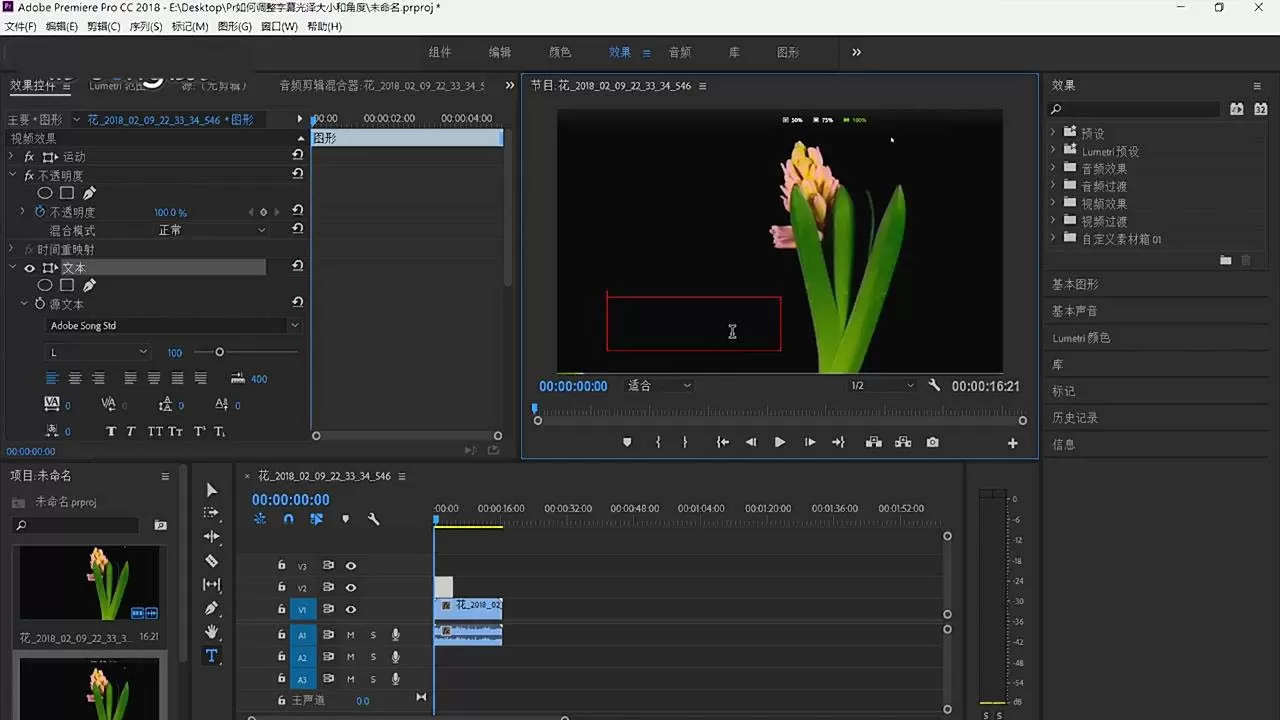This screenshot has width=1280, height=720.
Task: Add a marker in the timeline panel
Action: [345, 519]
